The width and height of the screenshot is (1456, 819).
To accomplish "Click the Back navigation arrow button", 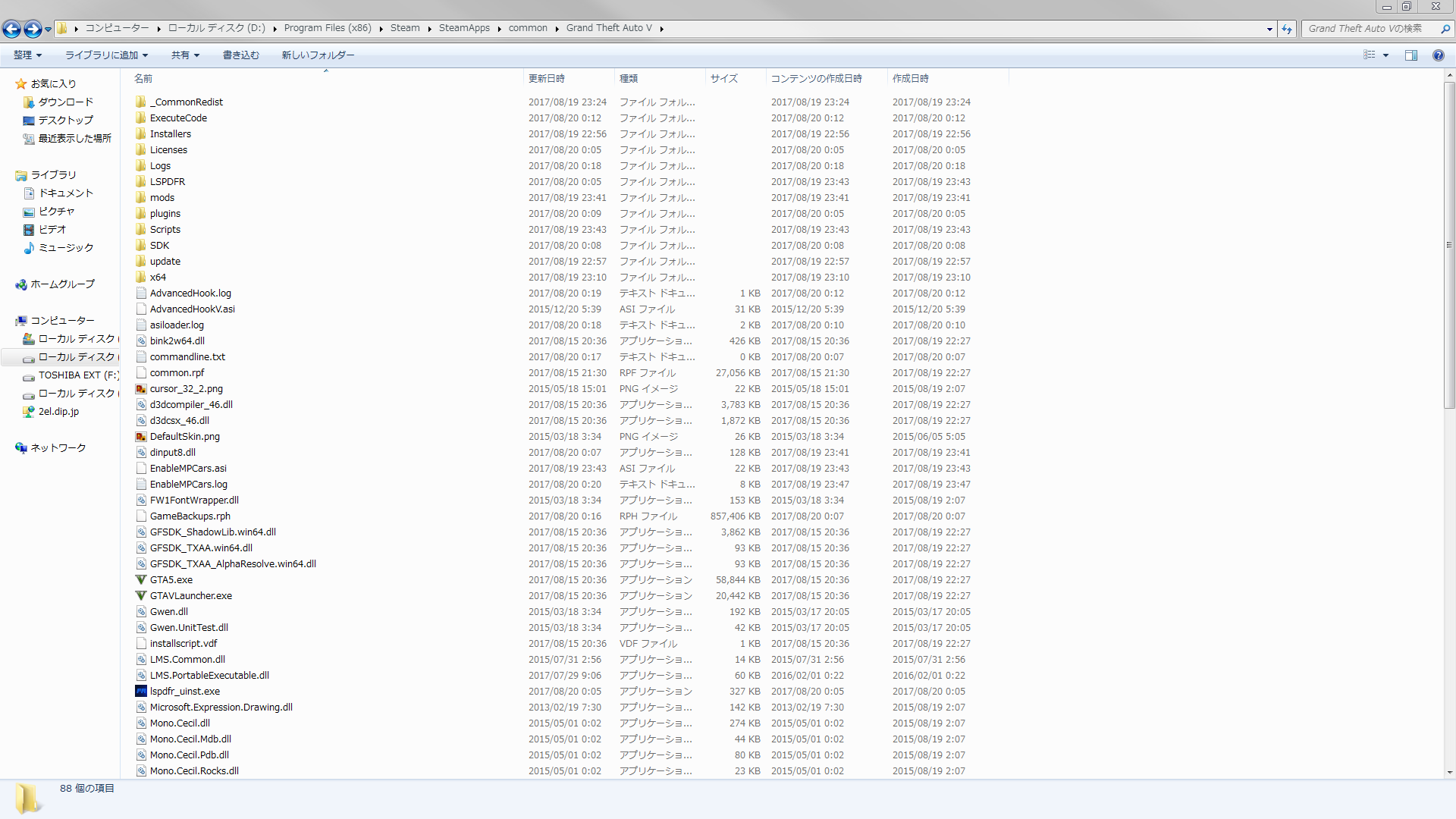I will [11, 29].
